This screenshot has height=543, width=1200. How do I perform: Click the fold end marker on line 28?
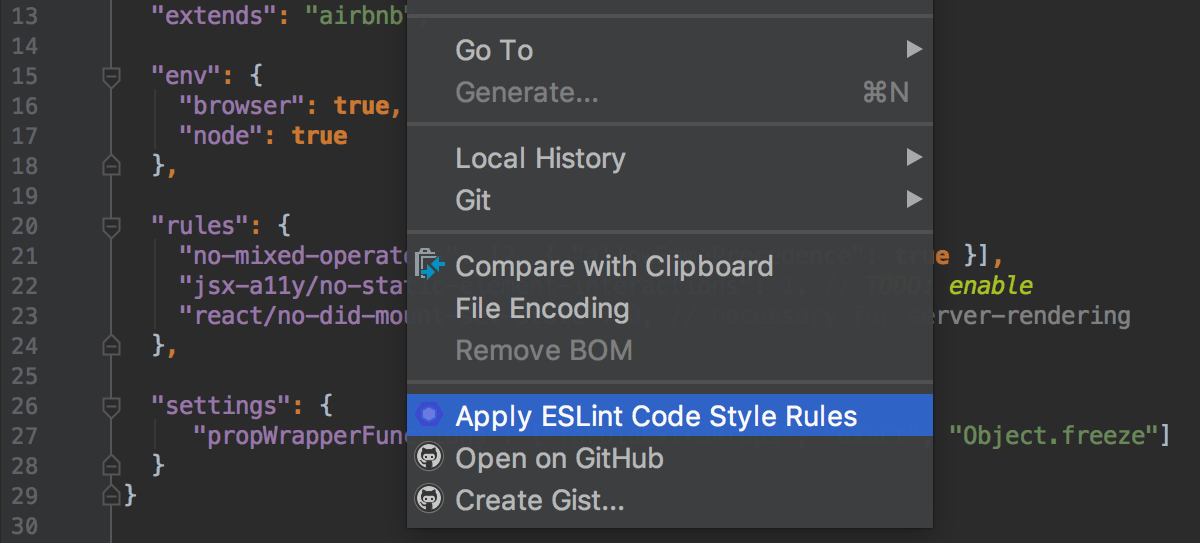(112, 465)
